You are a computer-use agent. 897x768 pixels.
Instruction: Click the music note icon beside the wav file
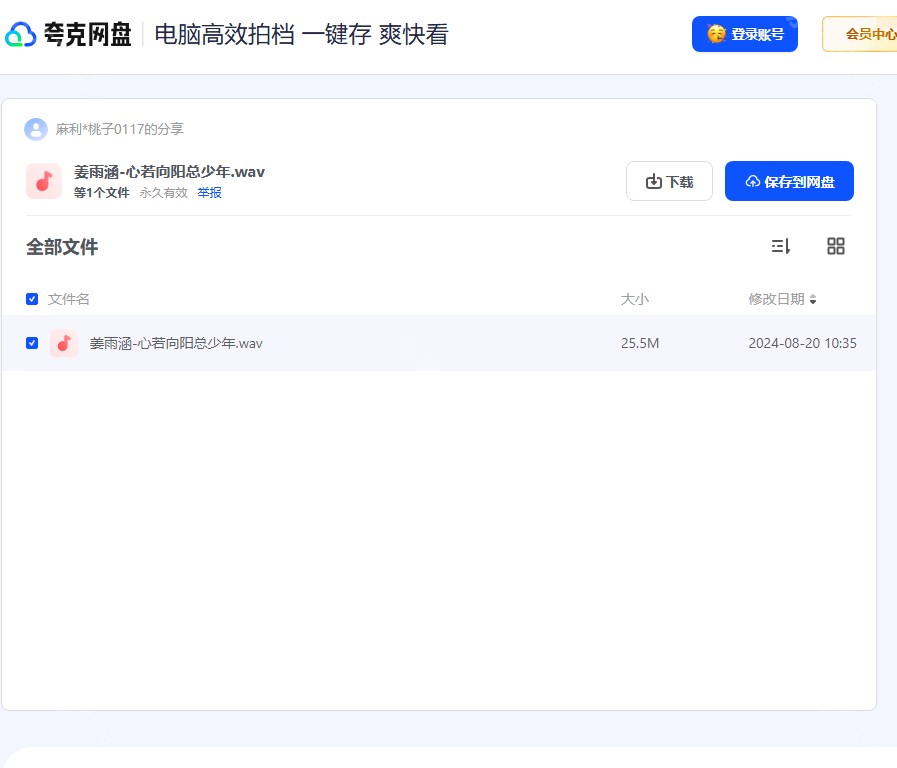64,343
